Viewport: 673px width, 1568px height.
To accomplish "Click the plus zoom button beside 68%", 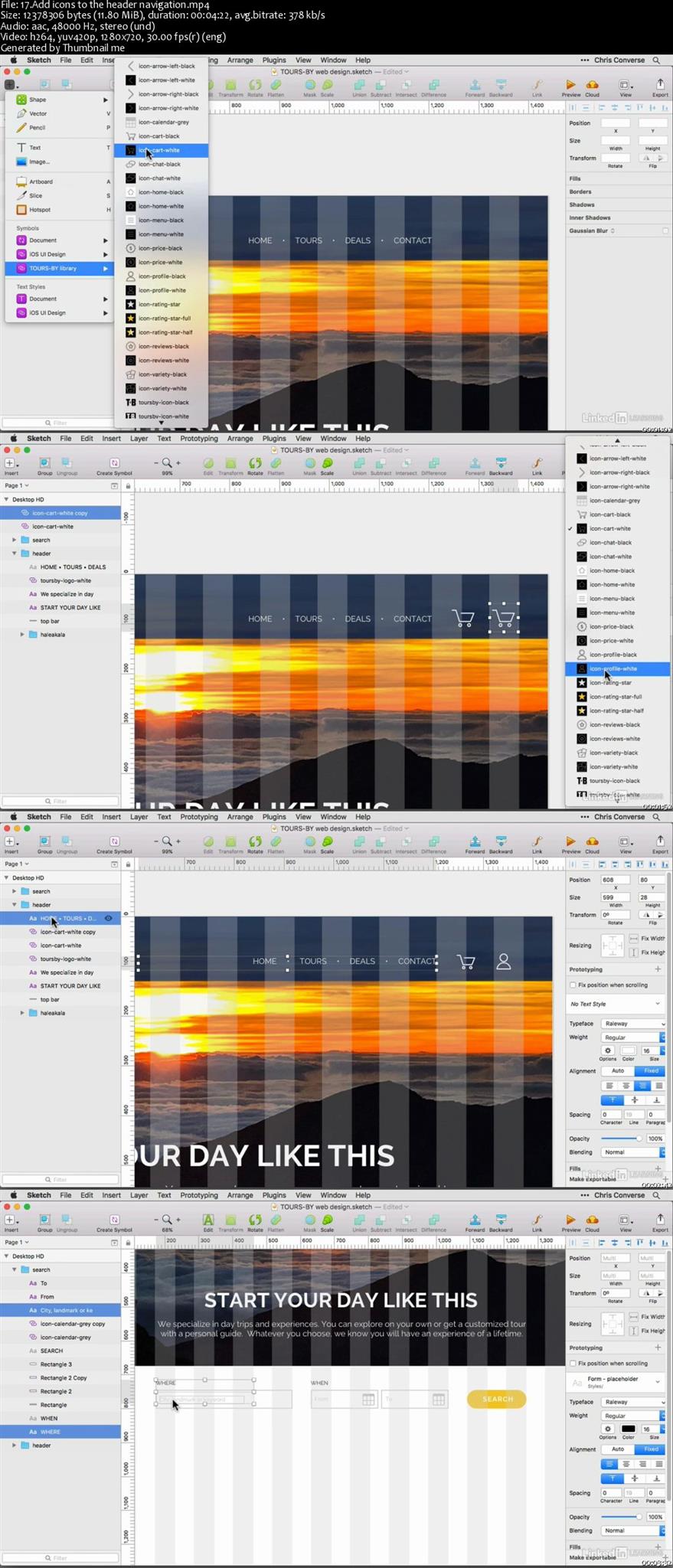I will coord(178,1219).
